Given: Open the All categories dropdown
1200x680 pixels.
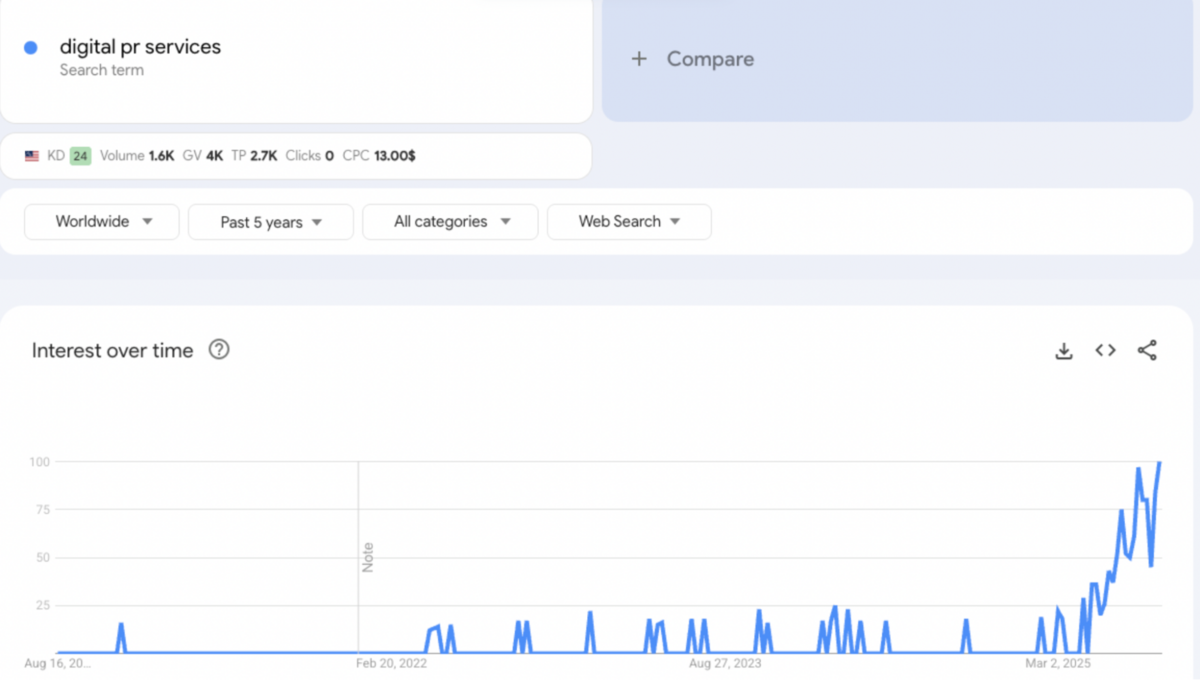Looking at the screenshot, I should click(450, 222).
